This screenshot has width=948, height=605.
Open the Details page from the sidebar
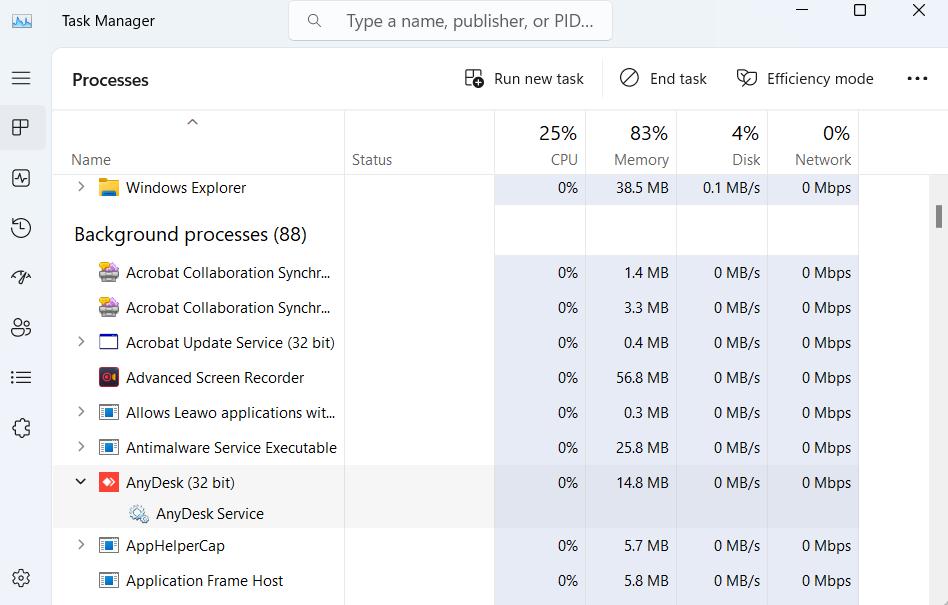coord(22,377)
